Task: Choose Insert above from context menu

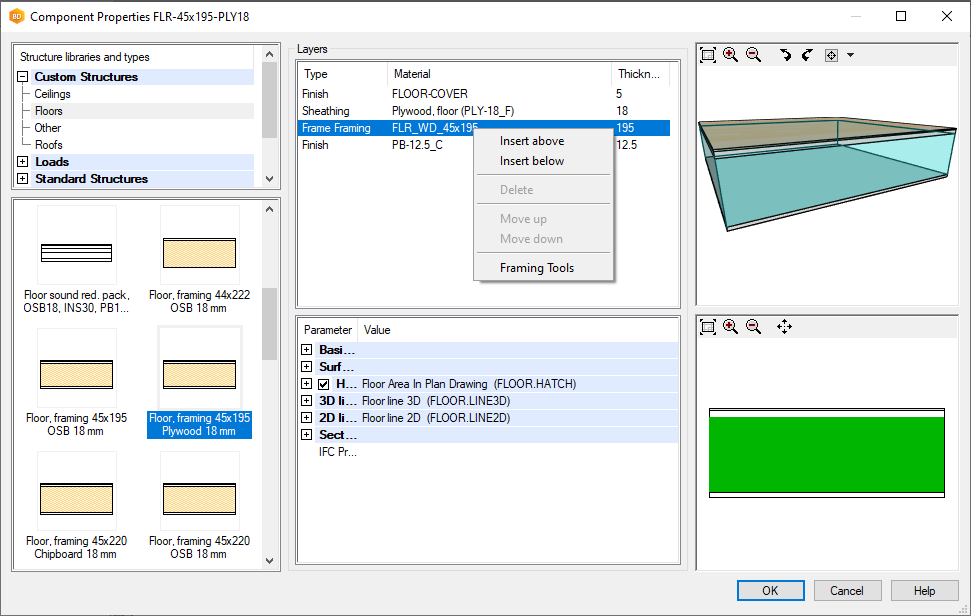Action: [x=532, y=141]
